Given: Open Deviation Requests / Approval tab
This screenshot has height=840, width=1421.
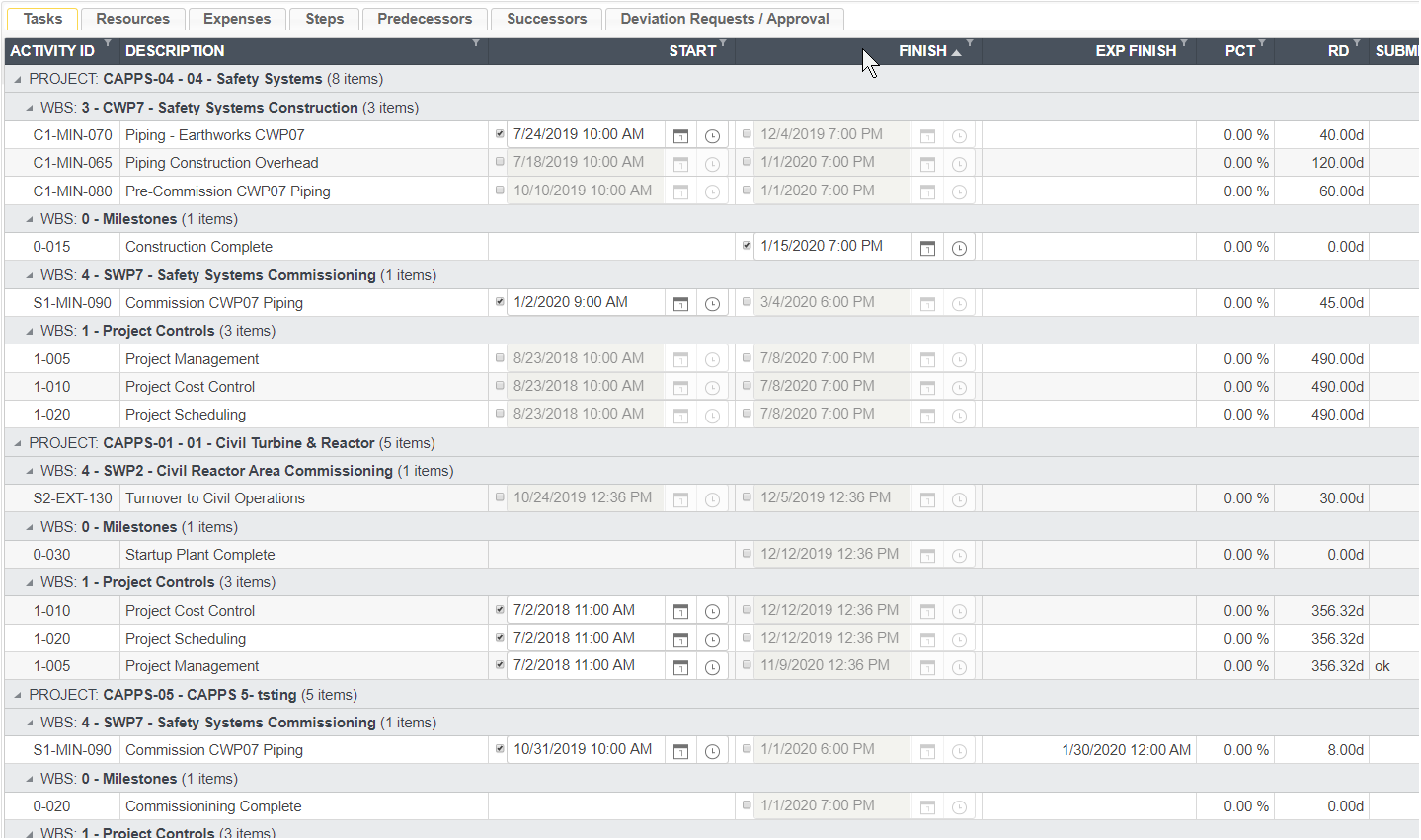Looking at the screenshot, I should 724,19.
